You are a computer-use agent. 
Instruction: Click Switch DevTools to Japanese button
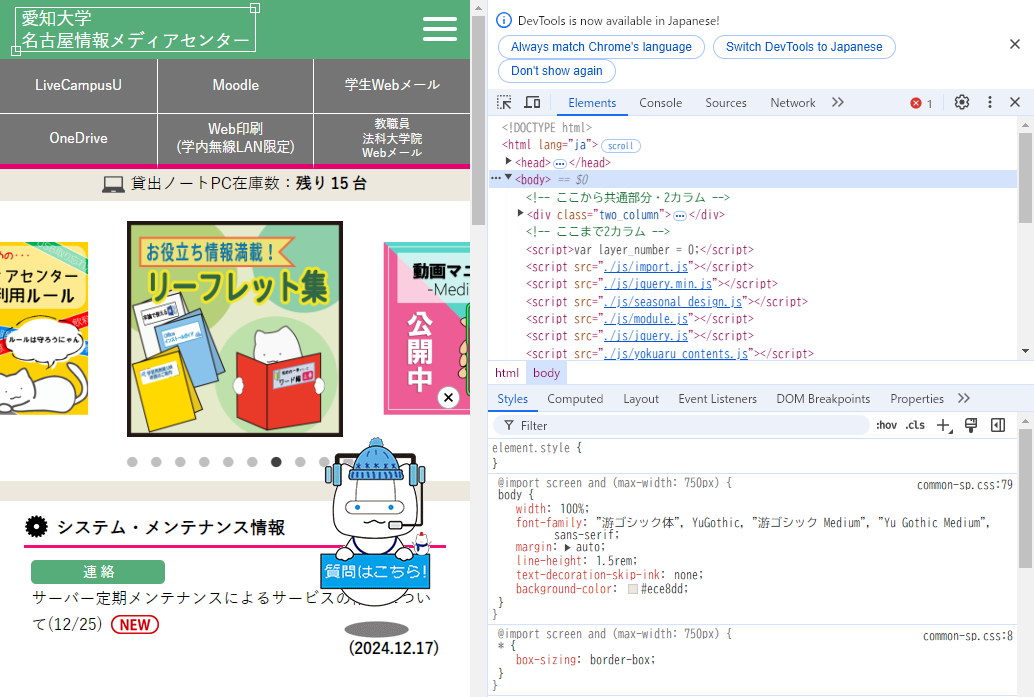(x=804, y=47)
